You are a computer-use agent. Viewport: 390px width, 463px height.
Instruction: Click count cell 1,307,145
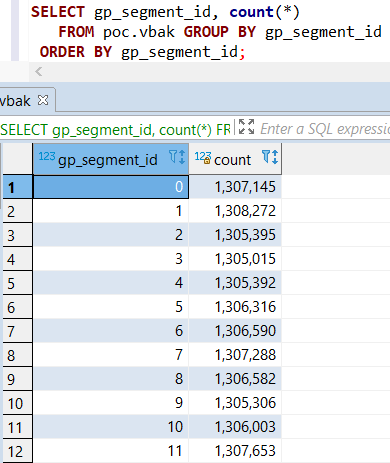[235, 187]
